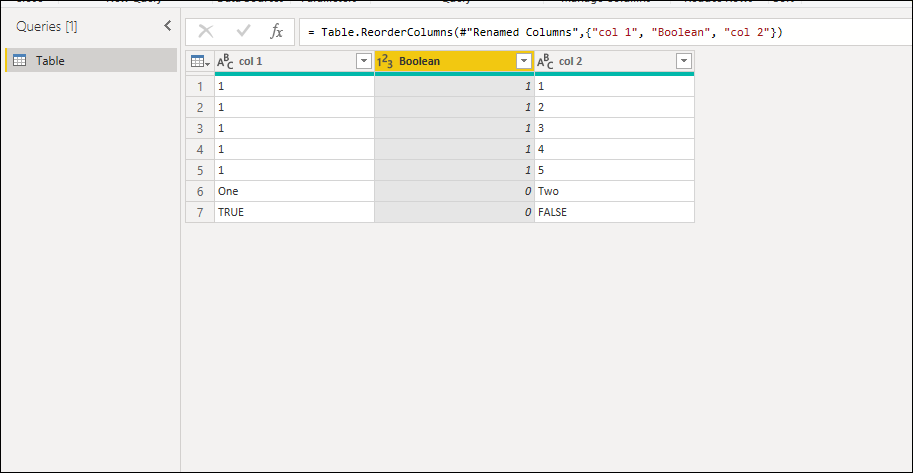The height and width of the screenshot is (473, 913).
Task: Click the 123 type icon of Boolean column
Action: (385, 61)
